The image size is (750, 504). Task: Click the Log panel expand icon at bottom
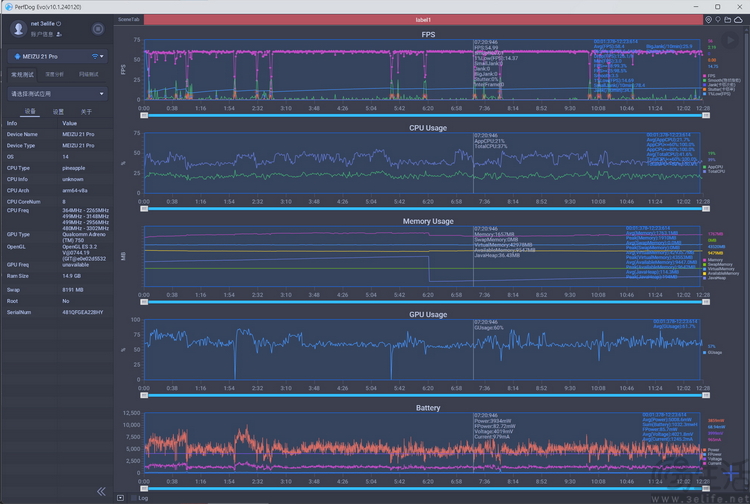coord(121,498)
